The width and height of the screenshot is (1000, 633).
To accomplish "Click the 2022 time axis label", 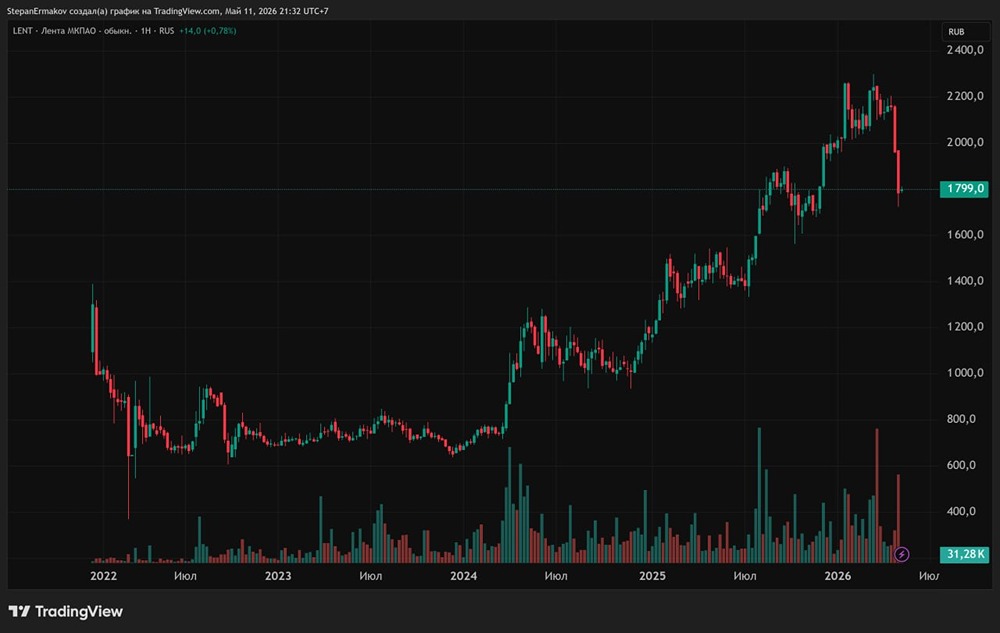I will click(x=103, y=576).
